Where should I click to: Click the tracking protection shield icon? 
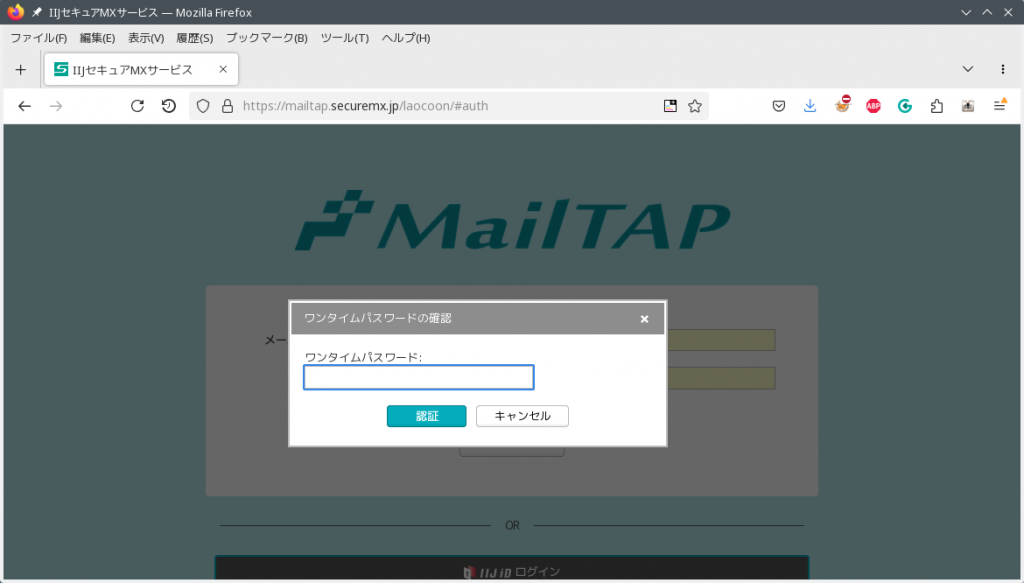pyautogui.click(x=203, y=105)
